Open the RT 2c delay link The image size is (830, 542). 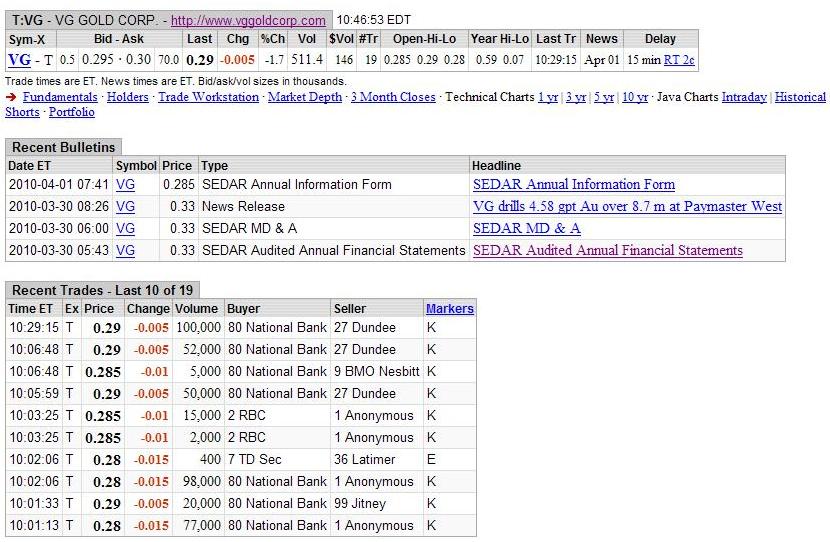click(679, 60)
